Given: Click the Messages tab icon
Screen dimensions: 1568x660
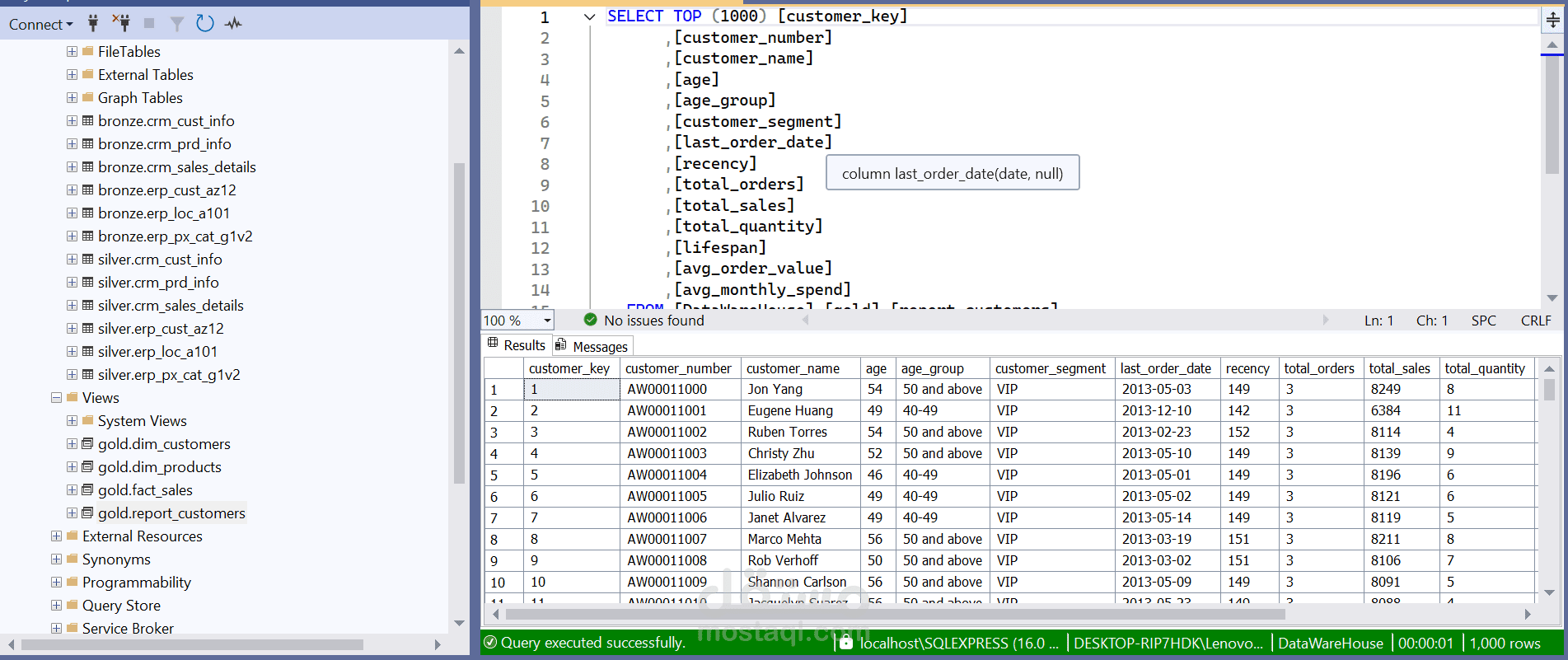Looking at the screenshot, I should (561, 344).
